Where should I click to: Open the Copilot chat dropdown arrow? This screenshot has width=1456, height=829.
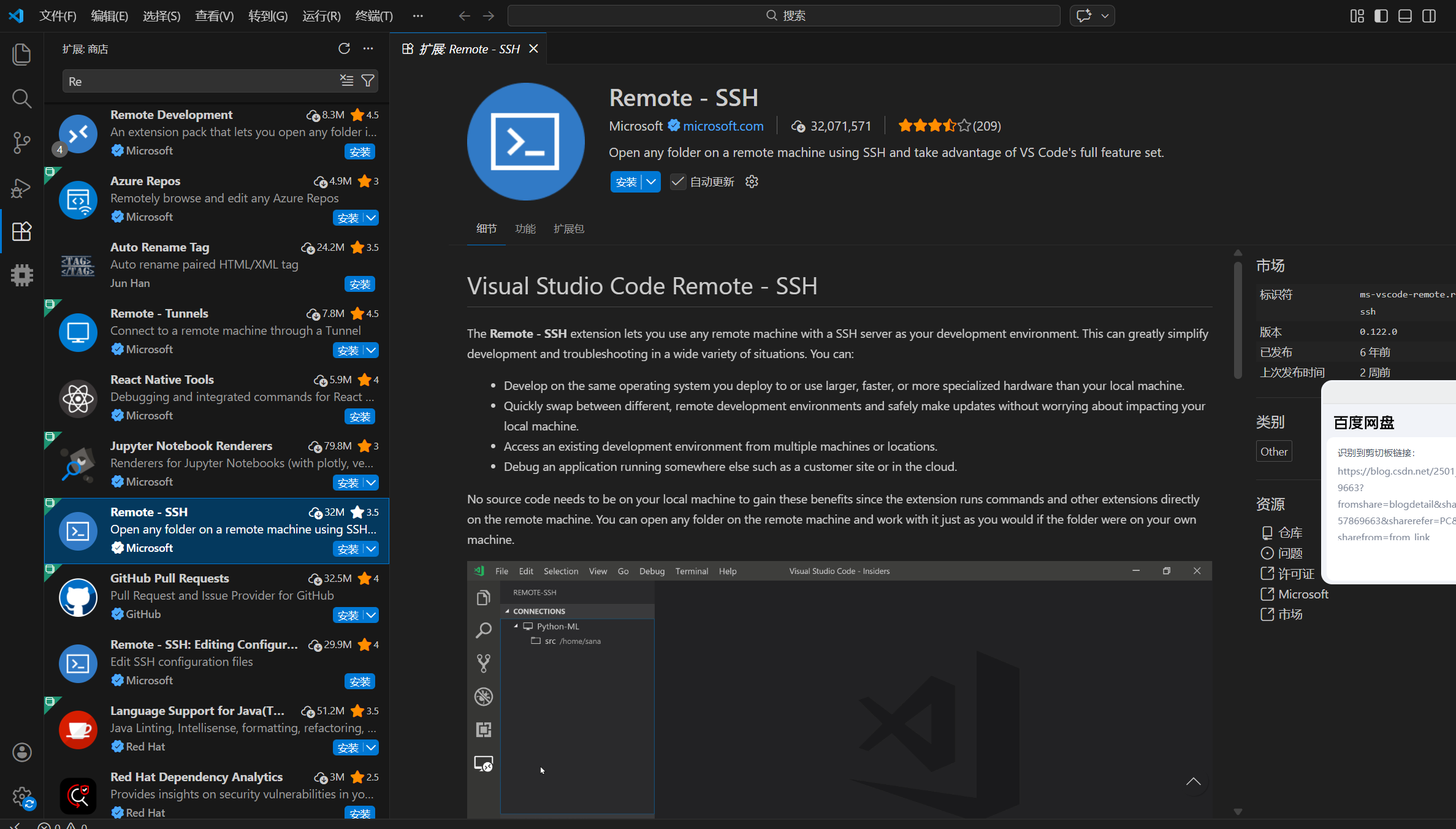(x=1105, y=16)
